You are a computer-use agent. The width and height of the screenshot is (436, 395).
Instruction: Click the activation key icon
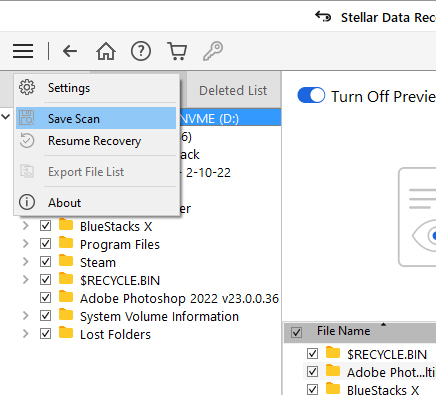pyautogui.click(x=213, y=51)
